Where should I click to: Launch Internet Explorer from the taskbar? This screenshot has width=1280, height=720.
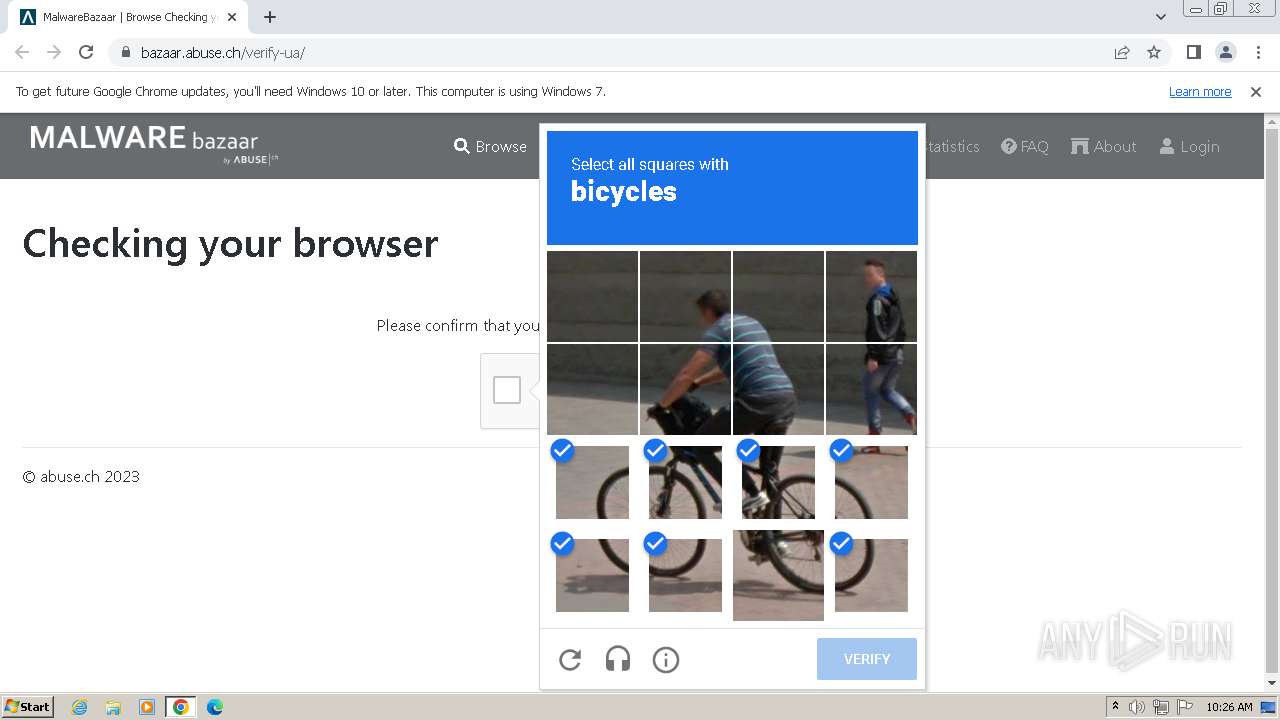(79, 707)
